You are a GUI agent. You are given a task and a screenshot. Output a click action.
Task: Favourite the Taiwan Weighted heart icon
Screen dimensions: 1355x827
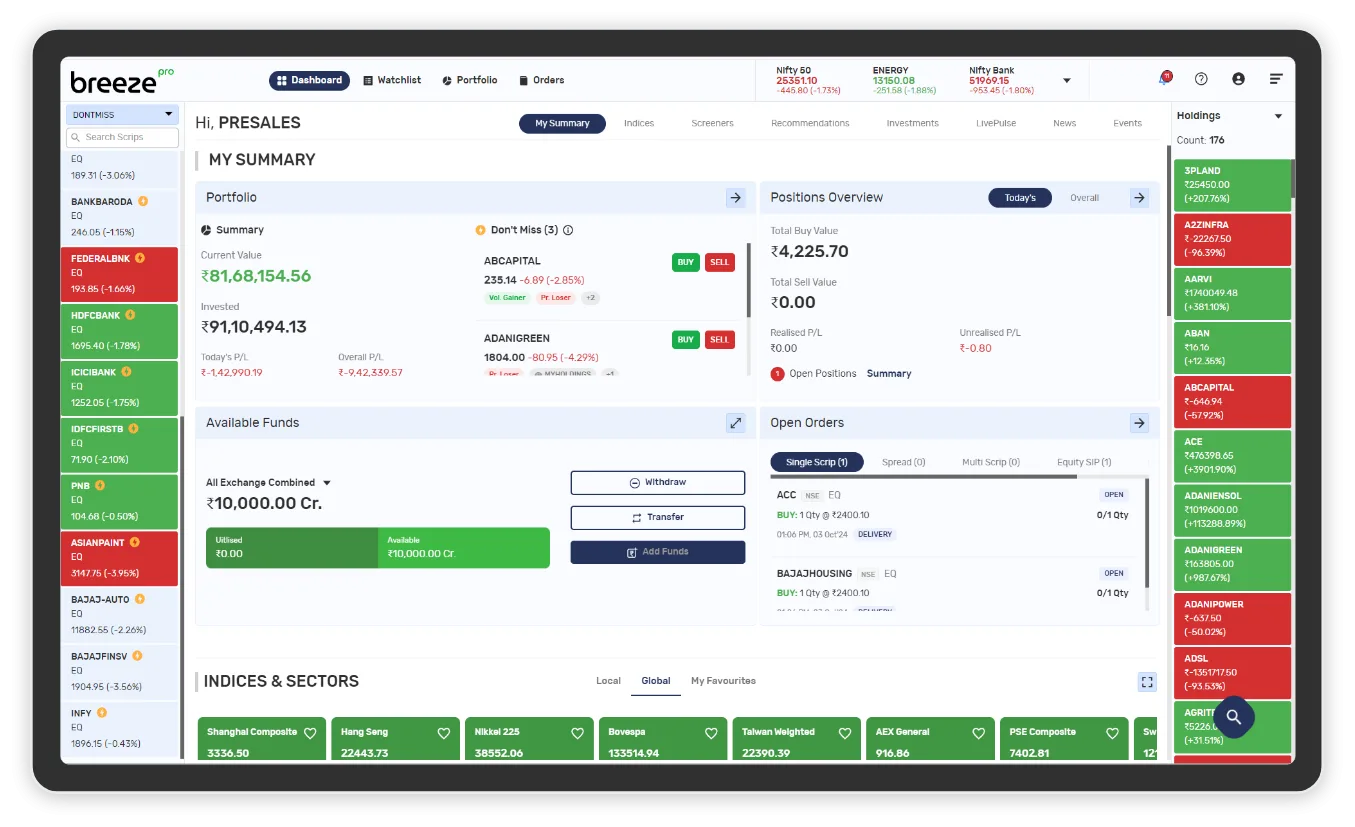(x=845, y=733)
